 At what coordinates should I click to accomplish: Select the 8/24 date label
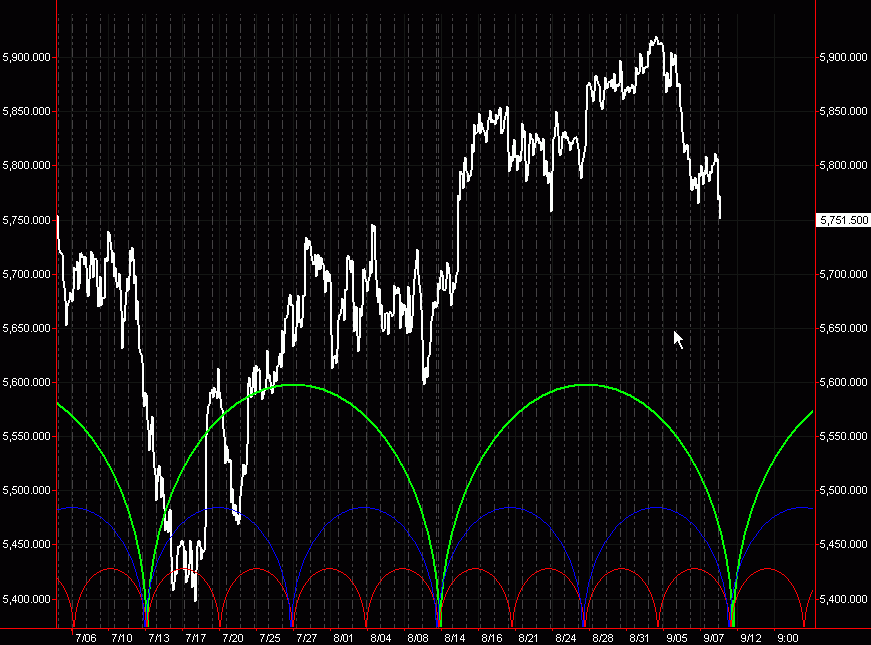[x=565, y=638]
